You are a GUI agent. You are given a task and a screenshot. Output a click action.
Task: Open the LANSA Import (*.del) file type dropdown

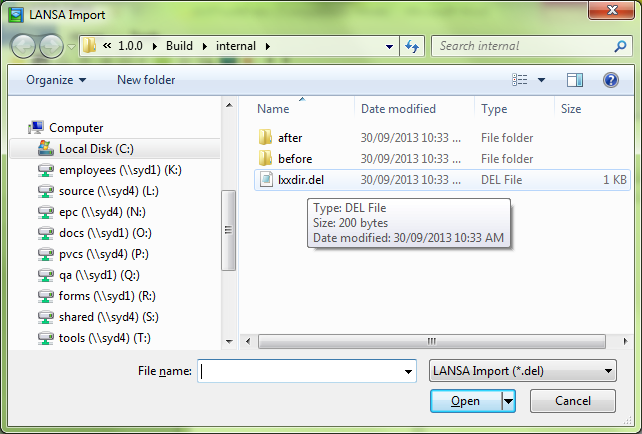(x=522, y=371)
